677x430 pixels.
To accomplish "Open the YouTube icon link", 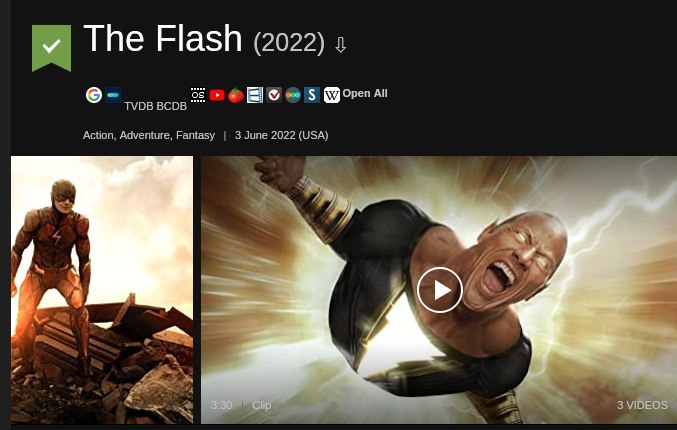I will coord(217,95).
